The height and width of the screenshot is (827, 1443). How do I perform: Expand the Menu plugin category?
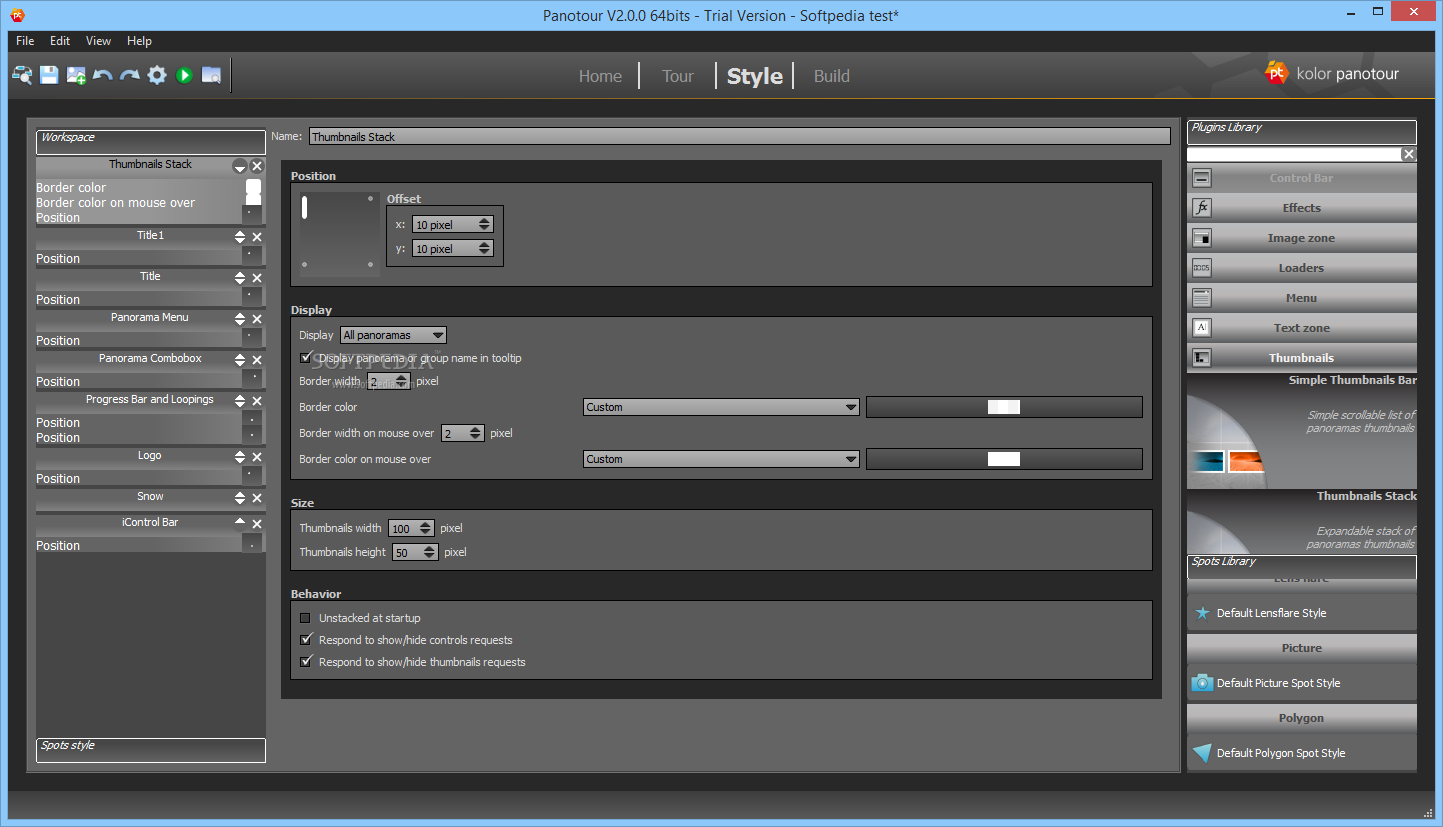point(1302,298)
